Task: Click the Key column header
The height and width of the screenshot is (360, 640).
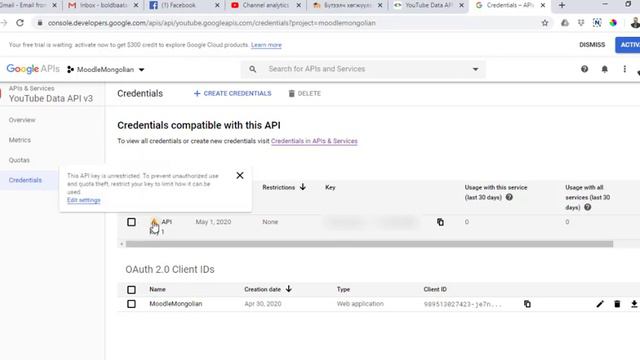Action: tap(330, 187)
